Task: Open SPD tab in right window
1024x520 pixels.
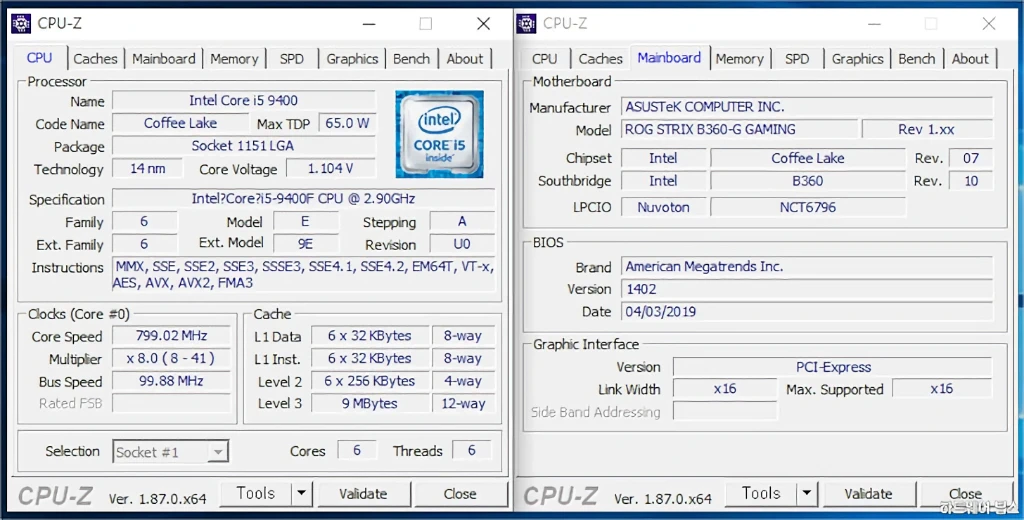Action: [797, 59]
